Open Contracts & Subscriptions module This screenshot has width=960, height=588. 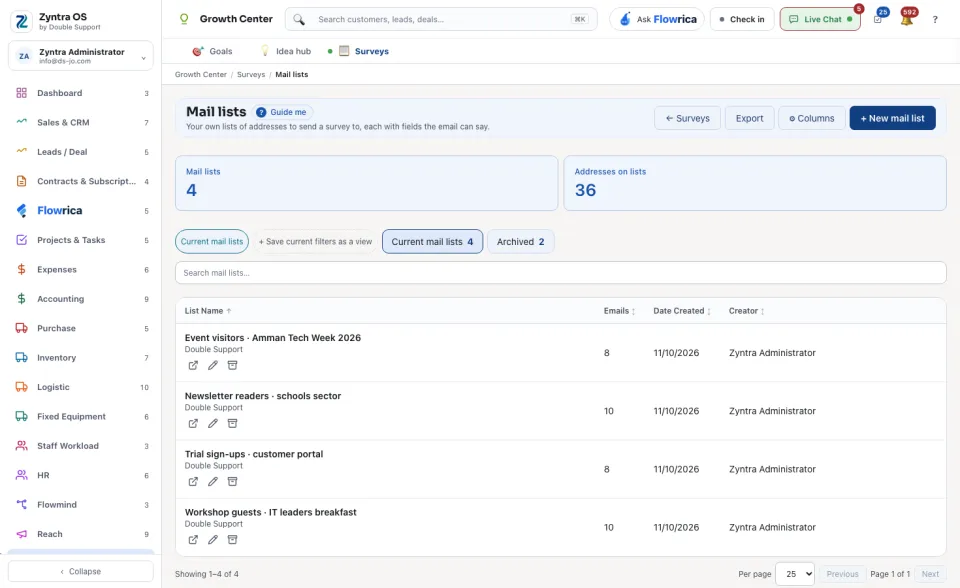pyautogui.click(x=81, y=181)
